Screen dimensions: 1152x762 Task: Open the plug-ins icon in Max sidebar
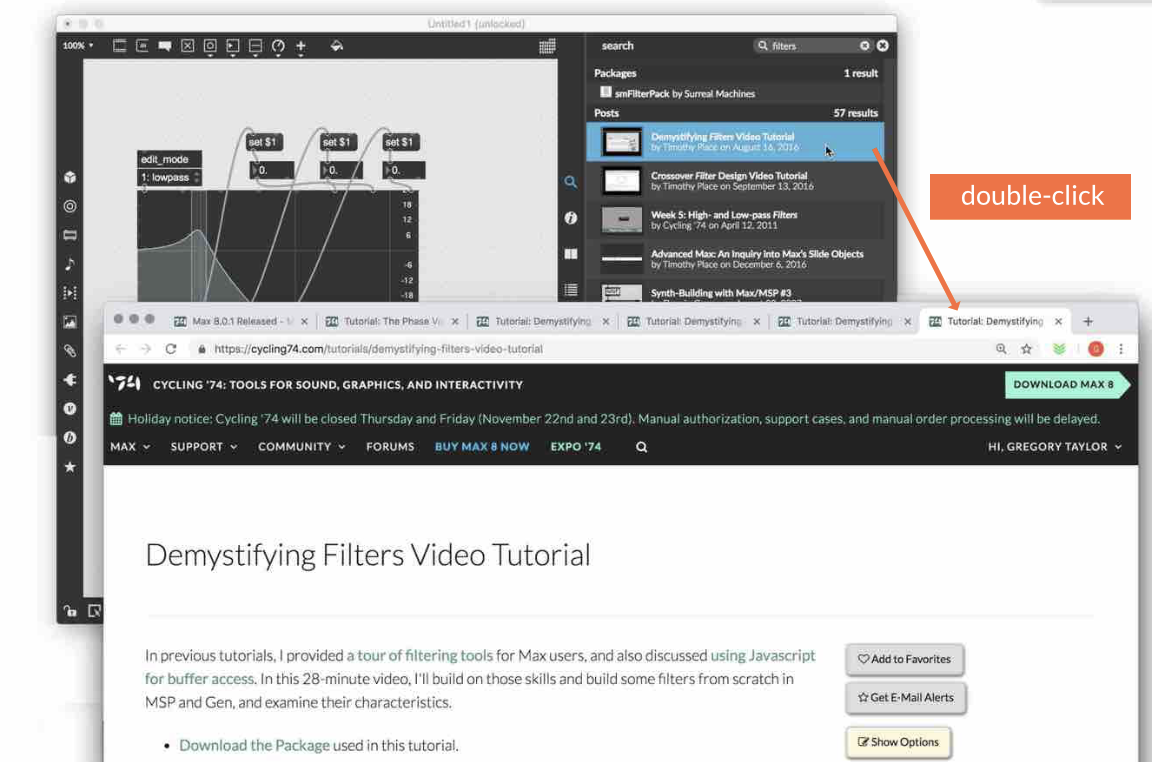[x=70, y=380]
